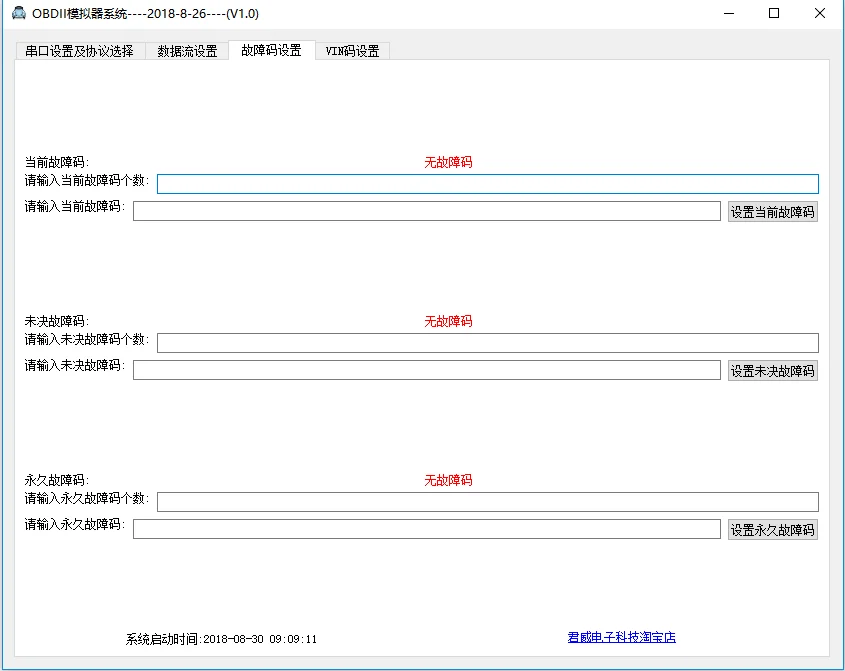Screen dimensions: 845x671
Task: Click the 请输入未决故障码 input field
Action: 427,370
